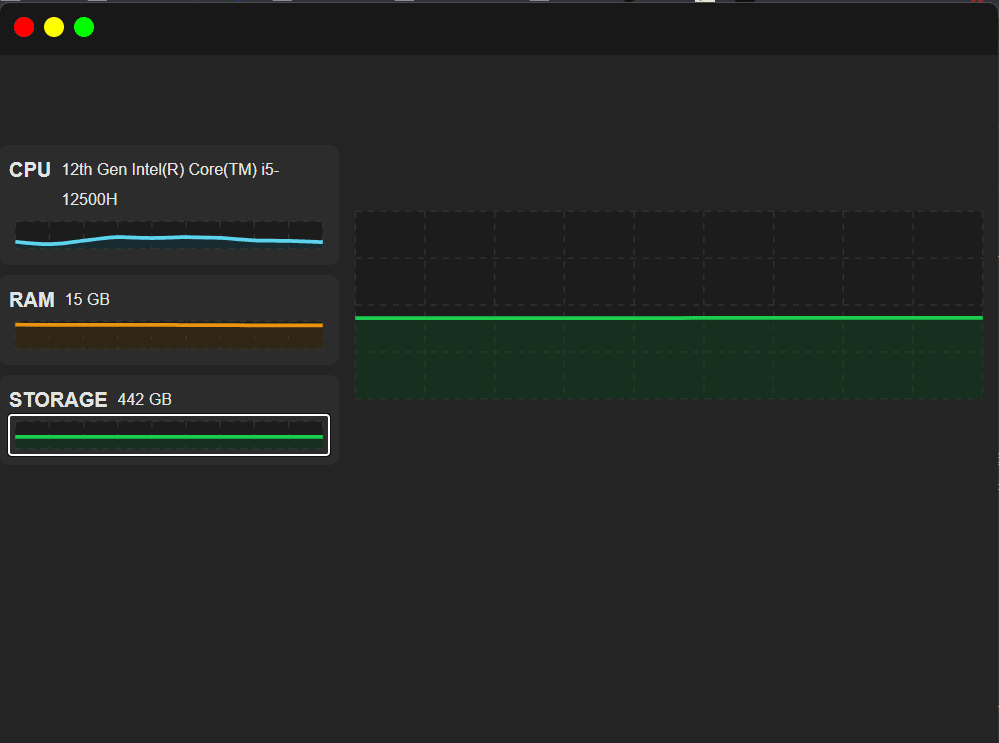
Task: Click the green STORAGE mini chart
Action: pos(169,435)
